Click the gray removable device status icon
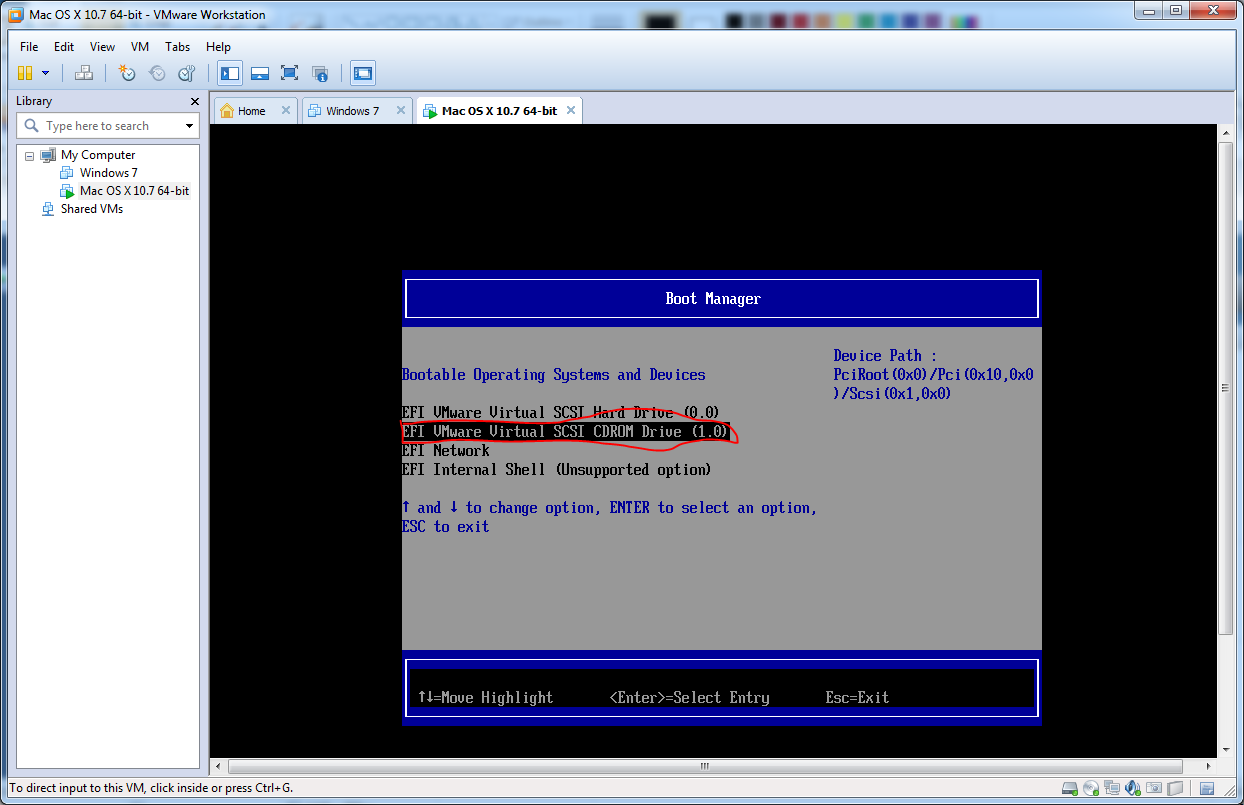Image resolution: width=1244 pixels, height=805 pixels. point(1175,789)
